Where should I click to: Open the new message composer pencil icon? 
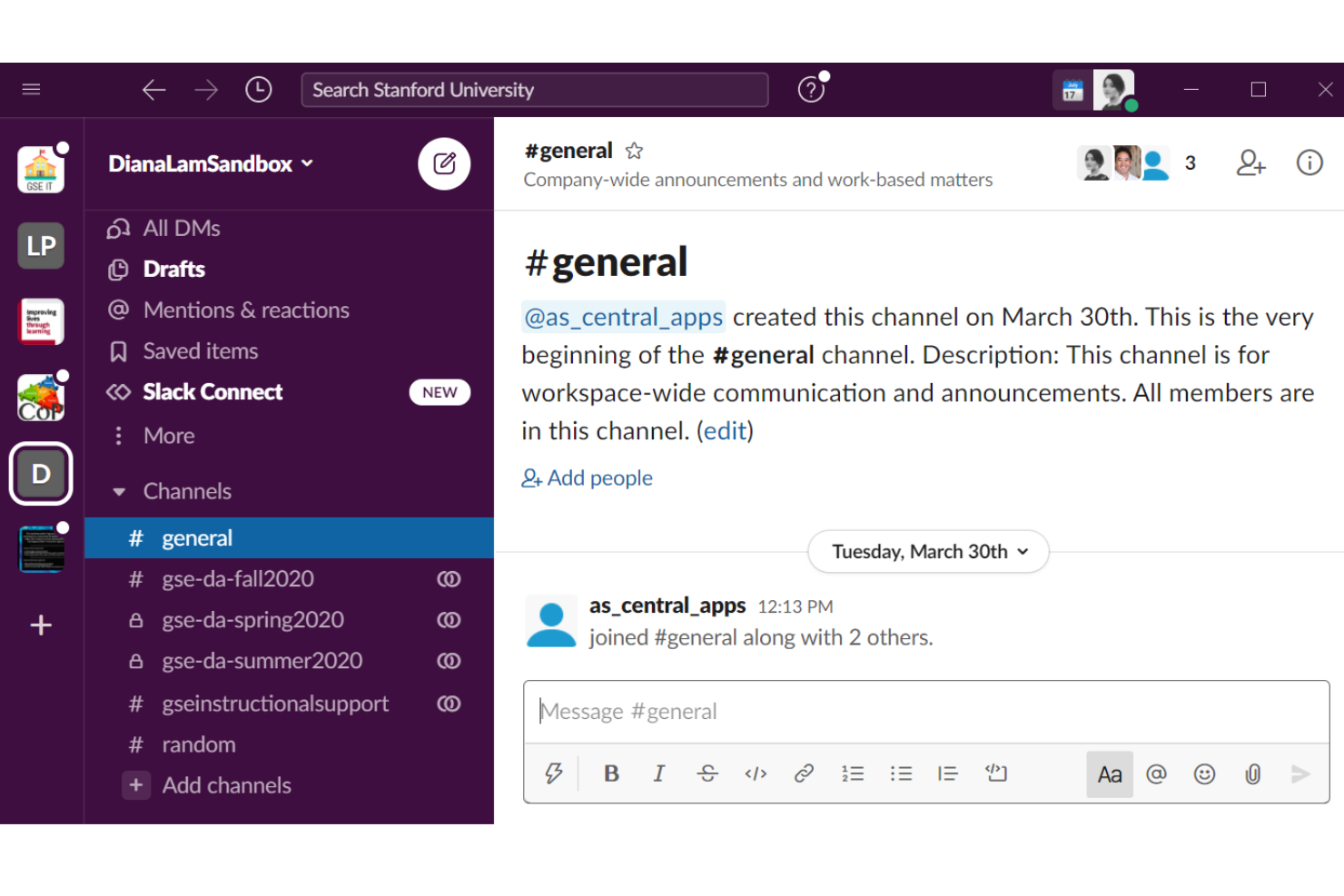click(444, 163)
